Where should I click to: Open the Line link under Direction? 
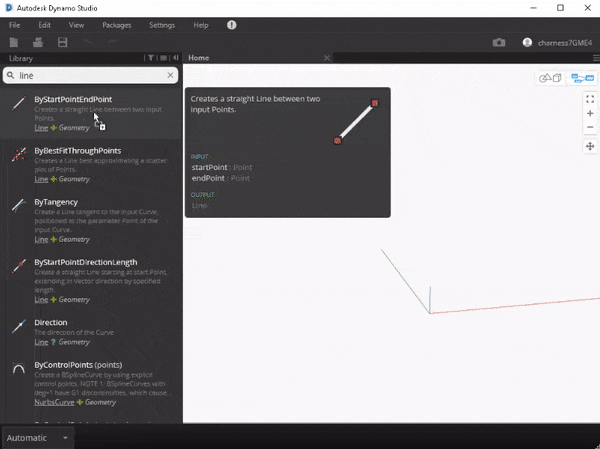click(x=41, y=342)
